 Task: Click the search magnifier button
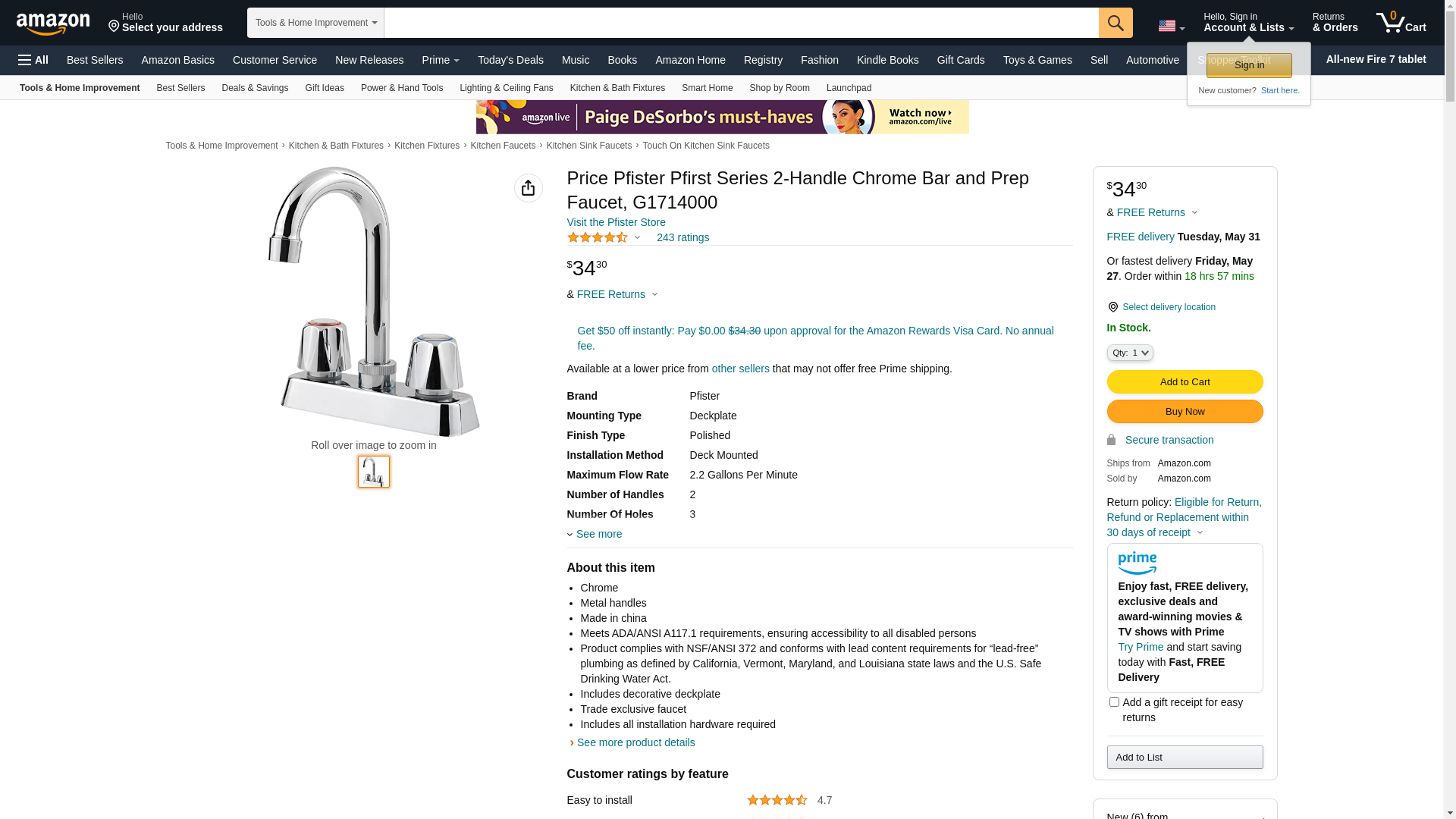(x=1116, y=23)
